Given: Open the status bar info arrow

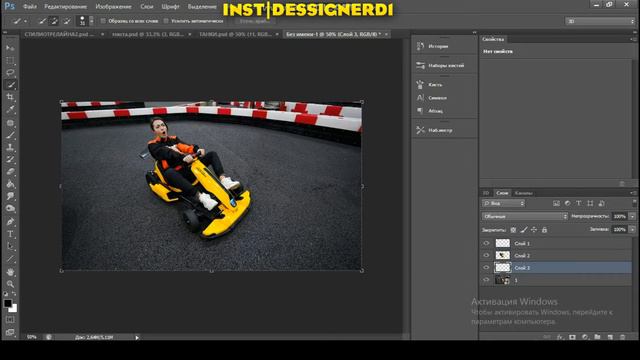Looking at the screenshot, I should point(137,338).
